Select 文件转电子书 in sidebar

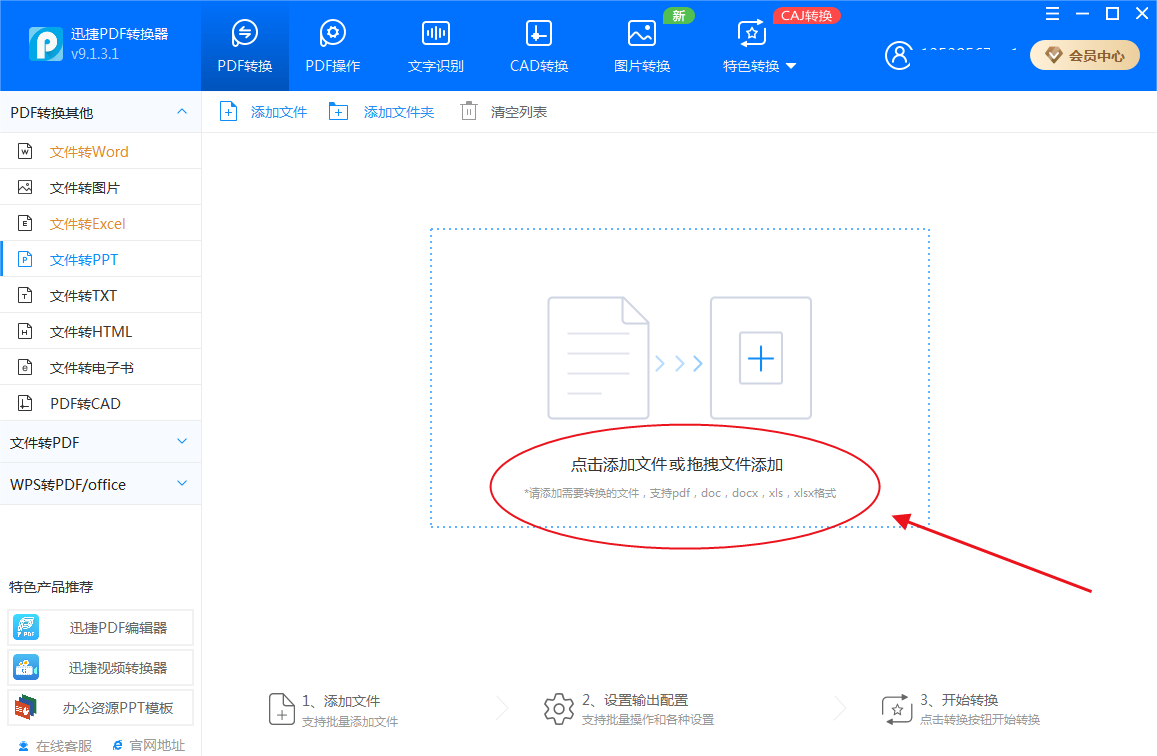pos(101,367)
